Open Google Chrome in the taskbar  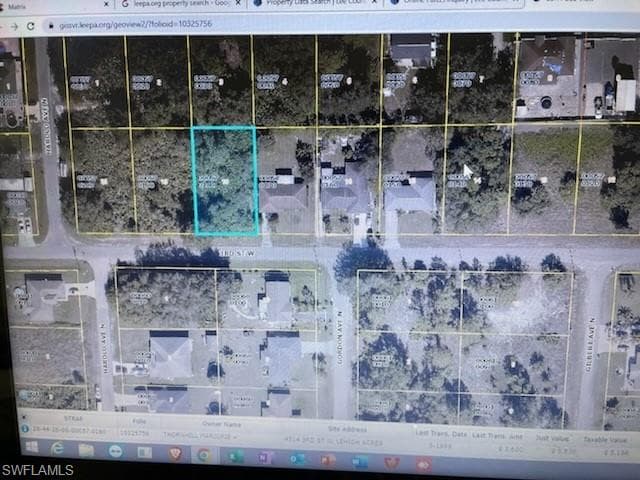pyautogui.click(x=204, y=455)
